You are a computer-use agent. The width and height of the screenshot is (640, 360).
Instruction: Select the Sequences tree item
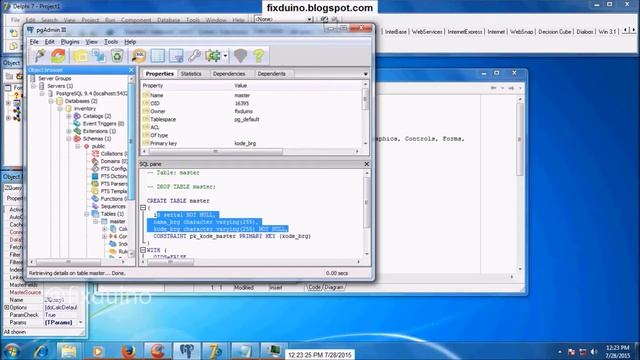pos(113,207)
